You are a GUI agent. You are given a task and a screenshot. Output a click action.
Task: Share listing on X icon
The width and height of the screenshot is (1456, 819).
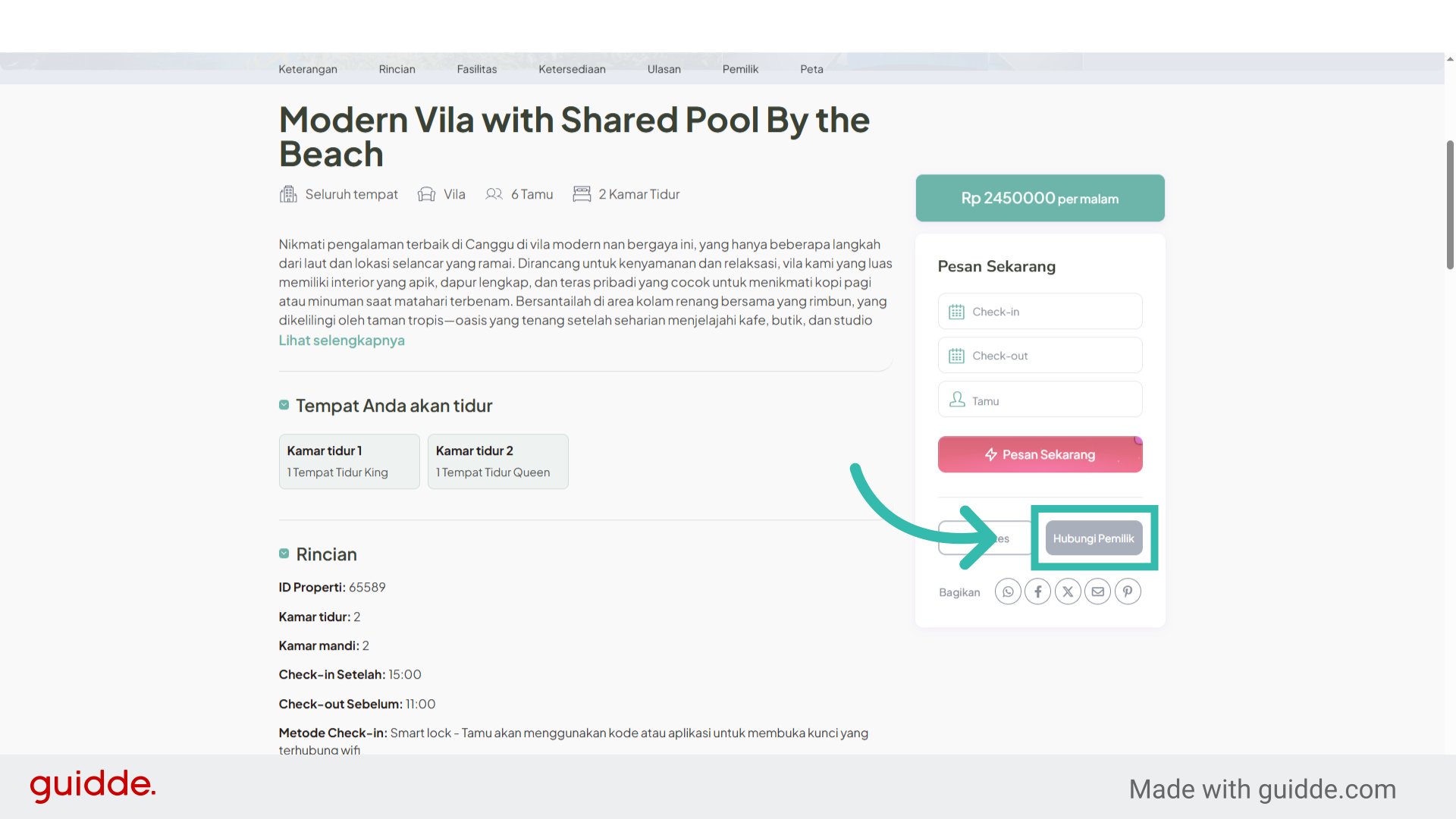(1068, 591)
